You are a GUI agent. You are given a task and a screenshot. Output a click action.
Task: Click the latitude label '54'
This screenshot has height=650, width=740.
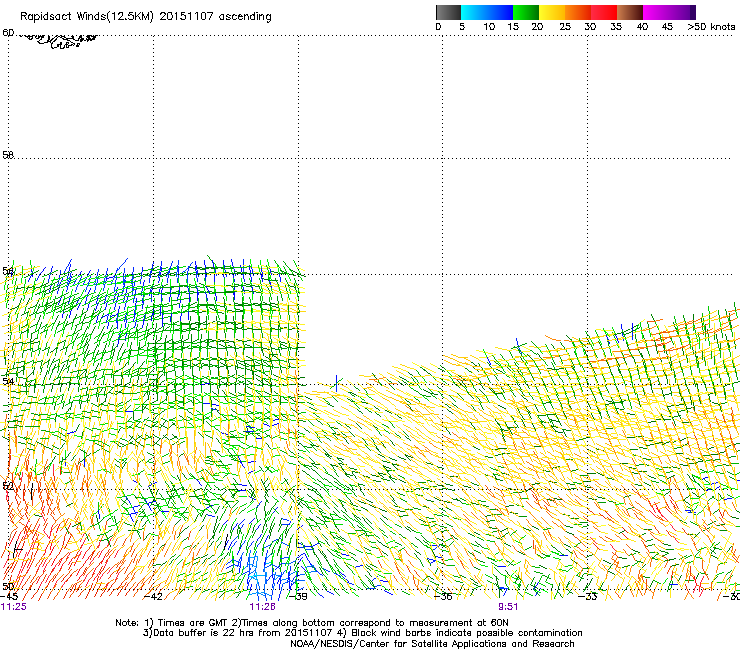8,380
